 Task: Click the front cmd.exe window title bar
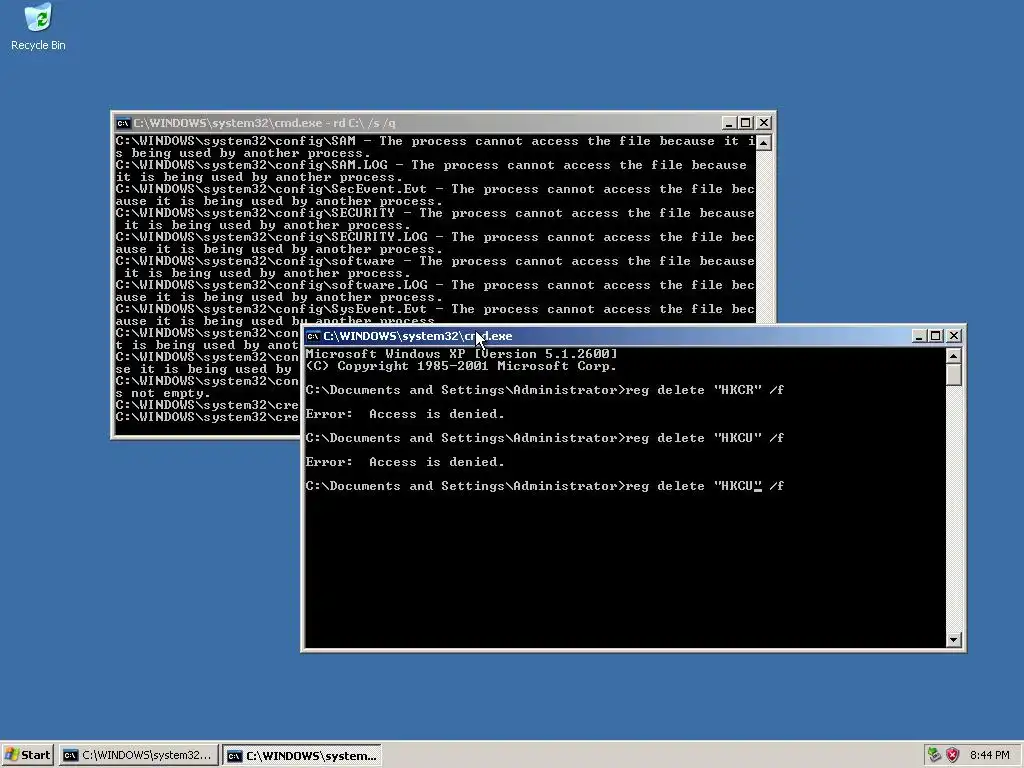point(607,336)
